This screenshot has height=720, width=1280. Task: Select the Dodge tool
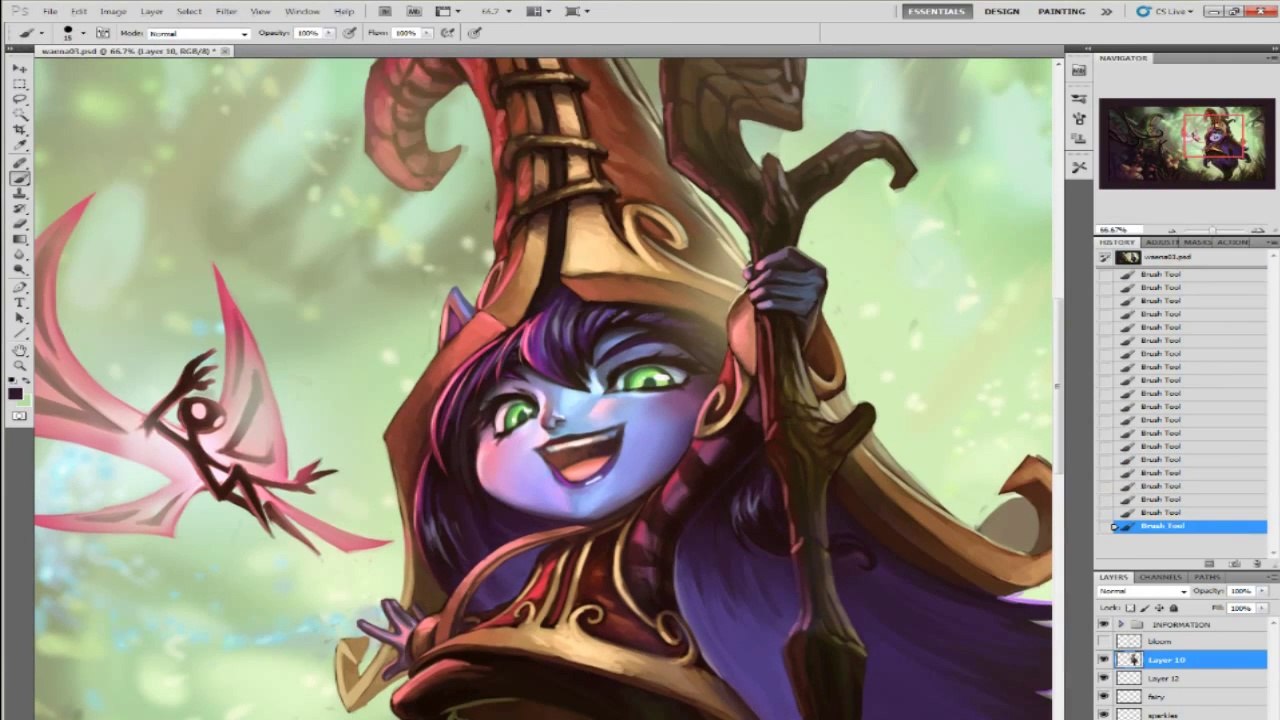(19, 269)
